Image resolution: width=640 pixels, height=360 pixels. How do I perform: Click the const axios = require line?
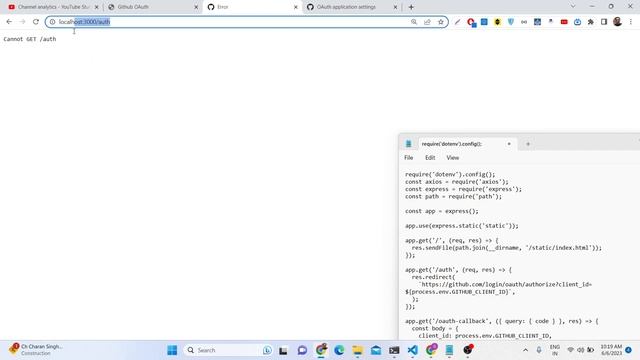pos(457,182)
